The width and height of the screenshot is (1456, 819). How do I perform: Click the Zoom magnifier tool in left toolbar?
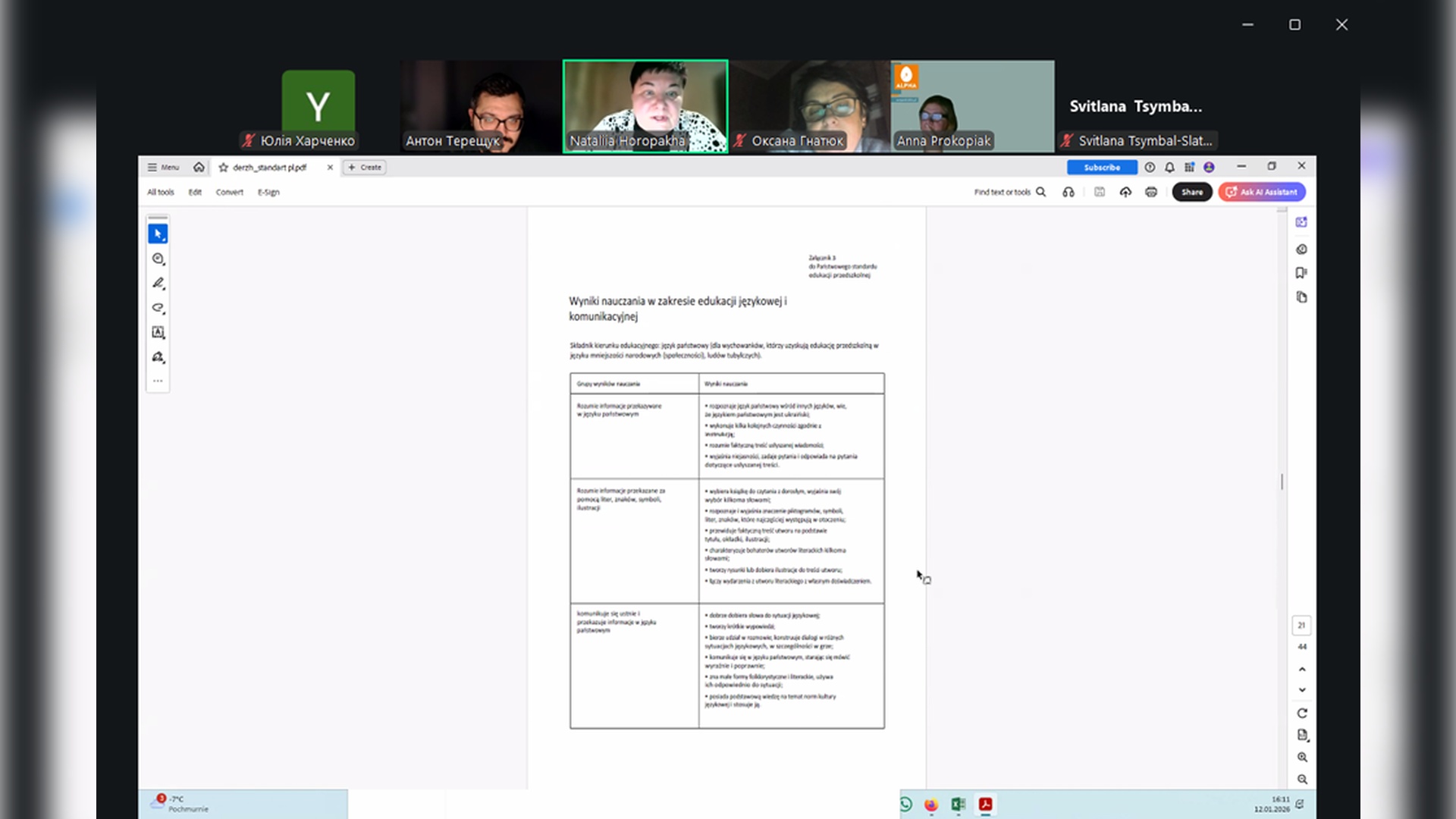point(158,259)
